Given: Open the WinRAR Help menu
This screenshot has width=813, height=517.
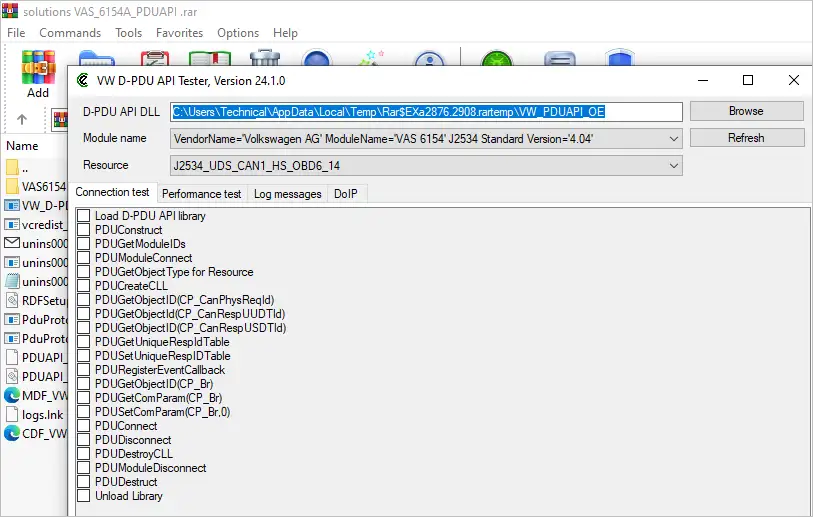Looking at the screenshot, I should [285, 33].
